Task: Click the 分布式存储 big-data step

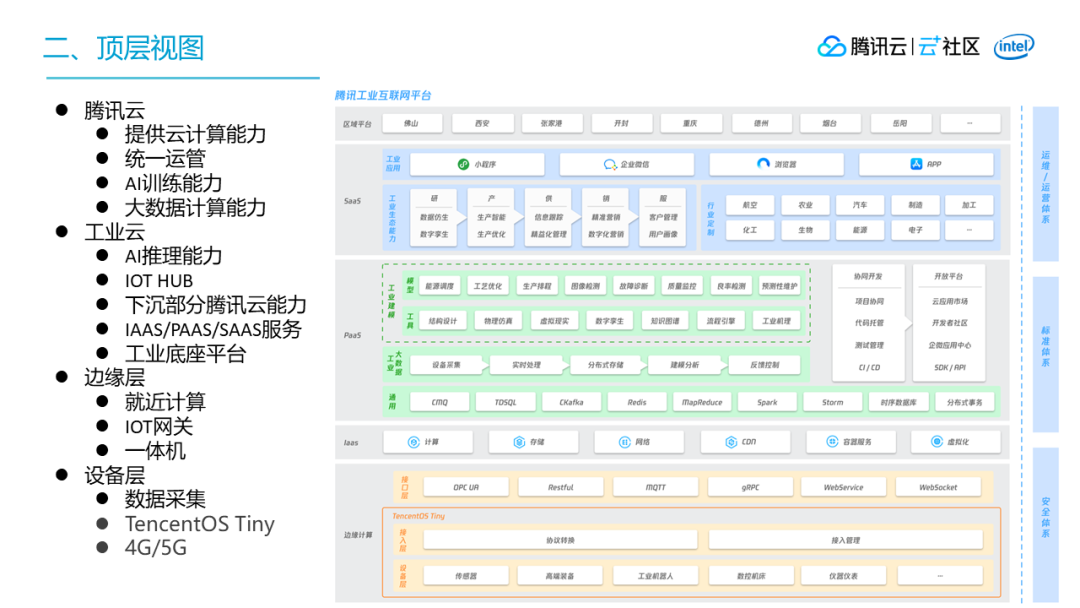Action: pos(606,365)
